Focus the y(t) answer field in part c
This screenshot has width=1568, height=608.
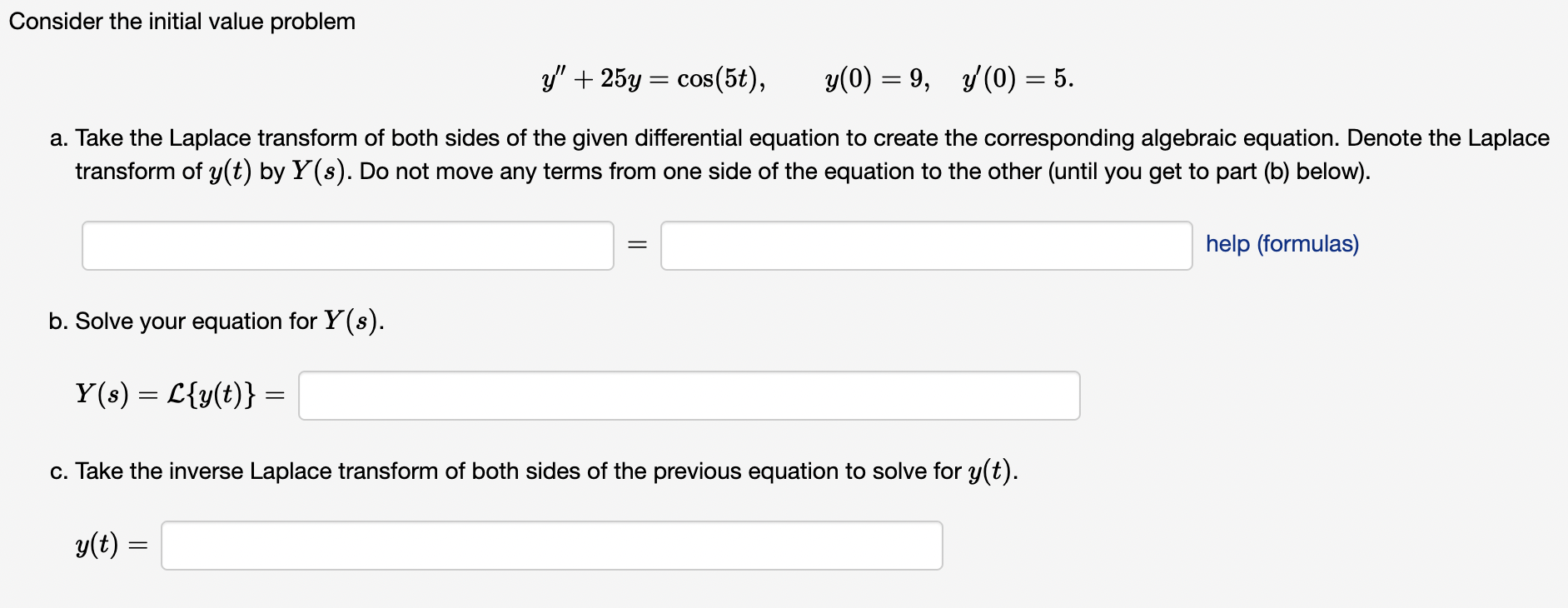(x=552, y=546)
